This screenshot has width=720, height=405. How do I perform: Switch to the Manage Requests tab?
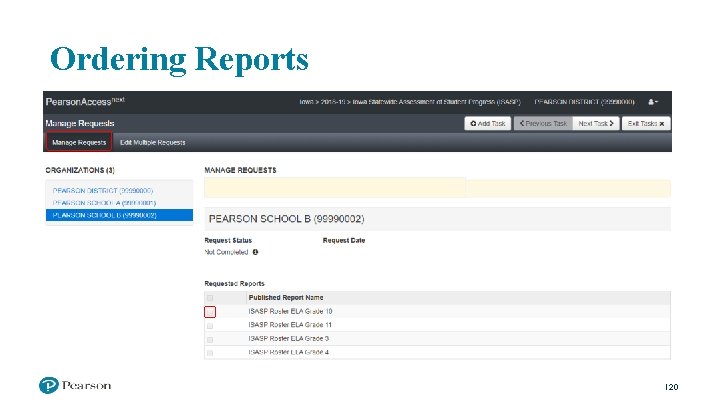tap(79, 142)
